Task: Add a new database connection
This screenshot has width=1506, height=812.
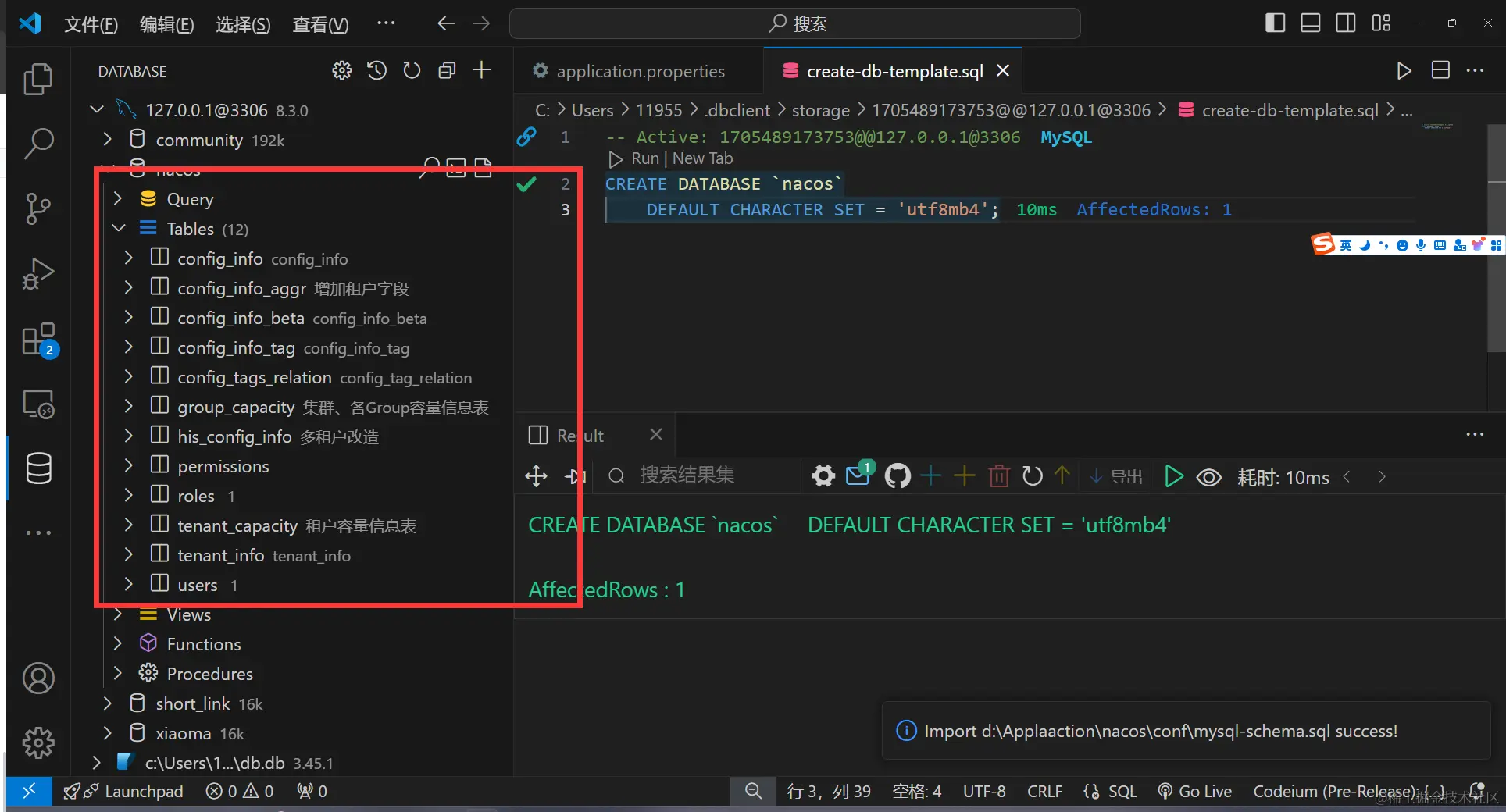Action: click(x=482, y=71)
